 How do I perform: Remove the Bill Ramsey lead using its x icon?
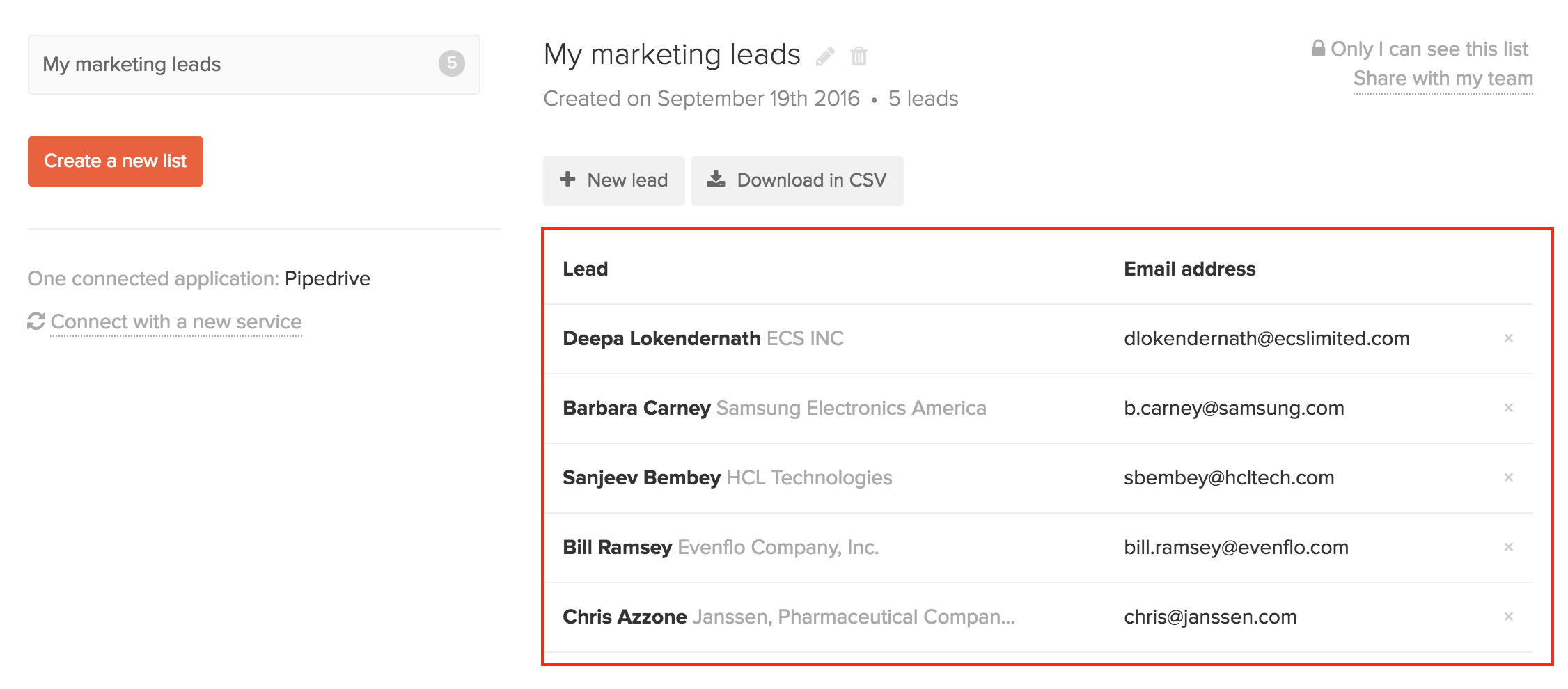coord(1508,547)
